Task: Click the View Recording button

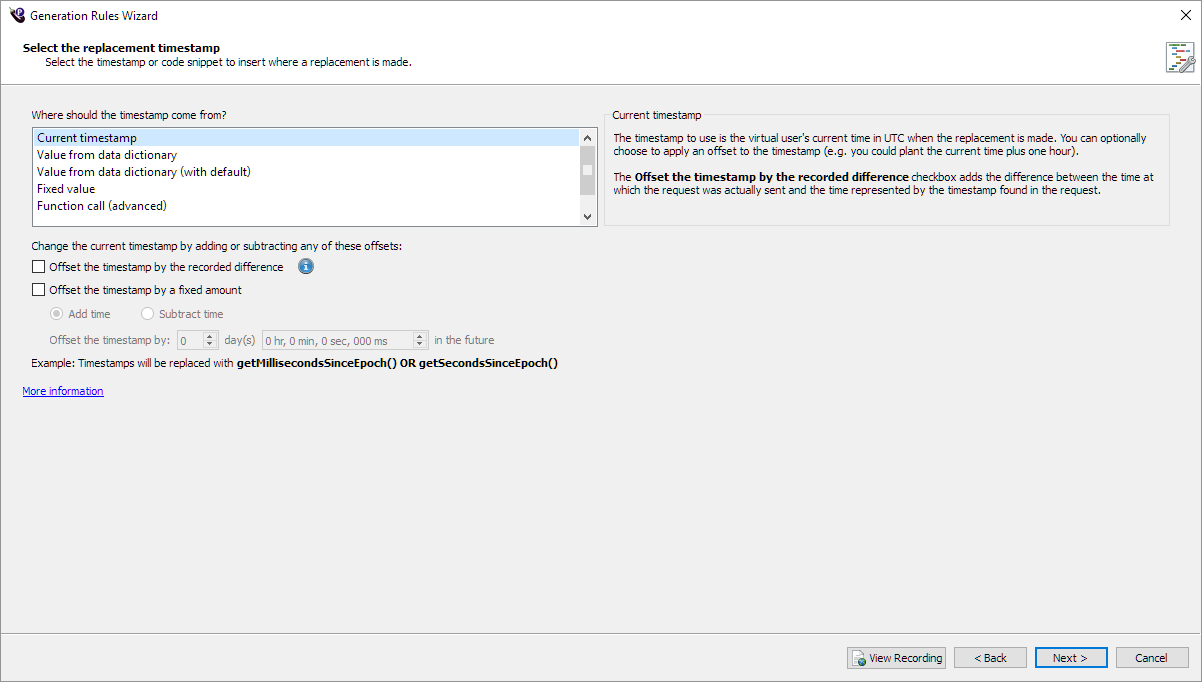Action: [x=896, y=658]
